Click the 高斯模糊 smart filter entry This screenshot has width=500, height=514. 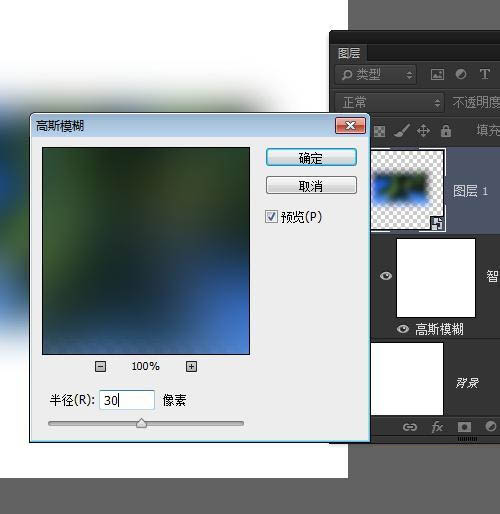point(439,329)
